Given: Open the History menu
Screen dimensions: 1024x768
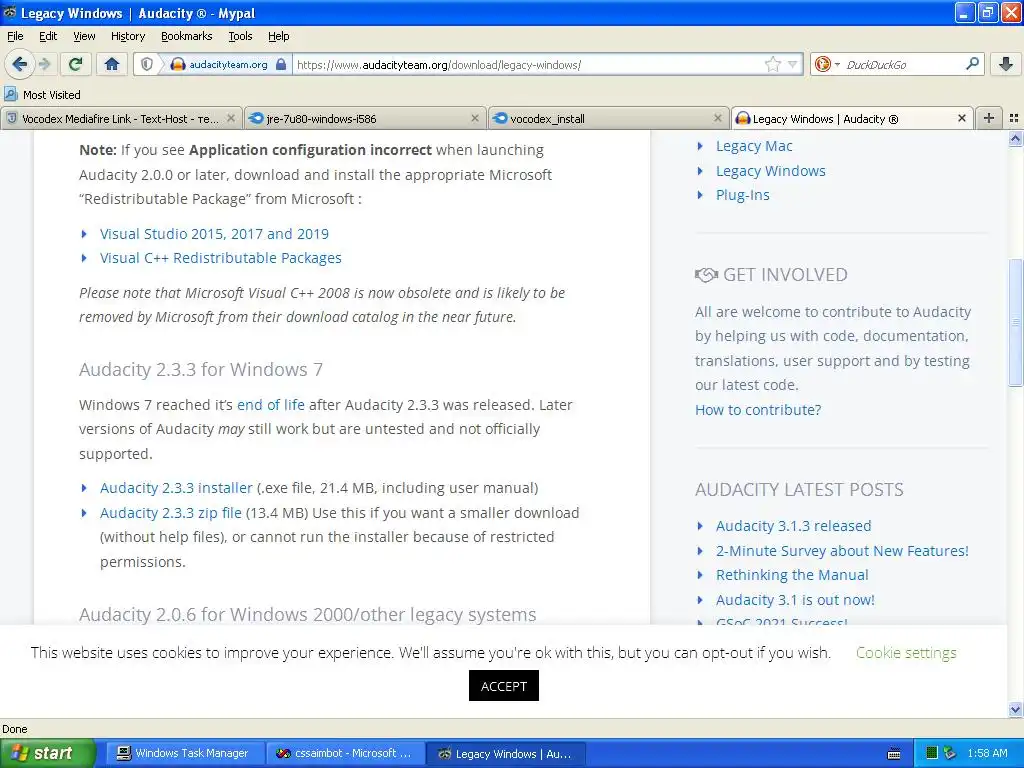Looking at the screenshot, I should pyautogui.click(x=127, y=36).
